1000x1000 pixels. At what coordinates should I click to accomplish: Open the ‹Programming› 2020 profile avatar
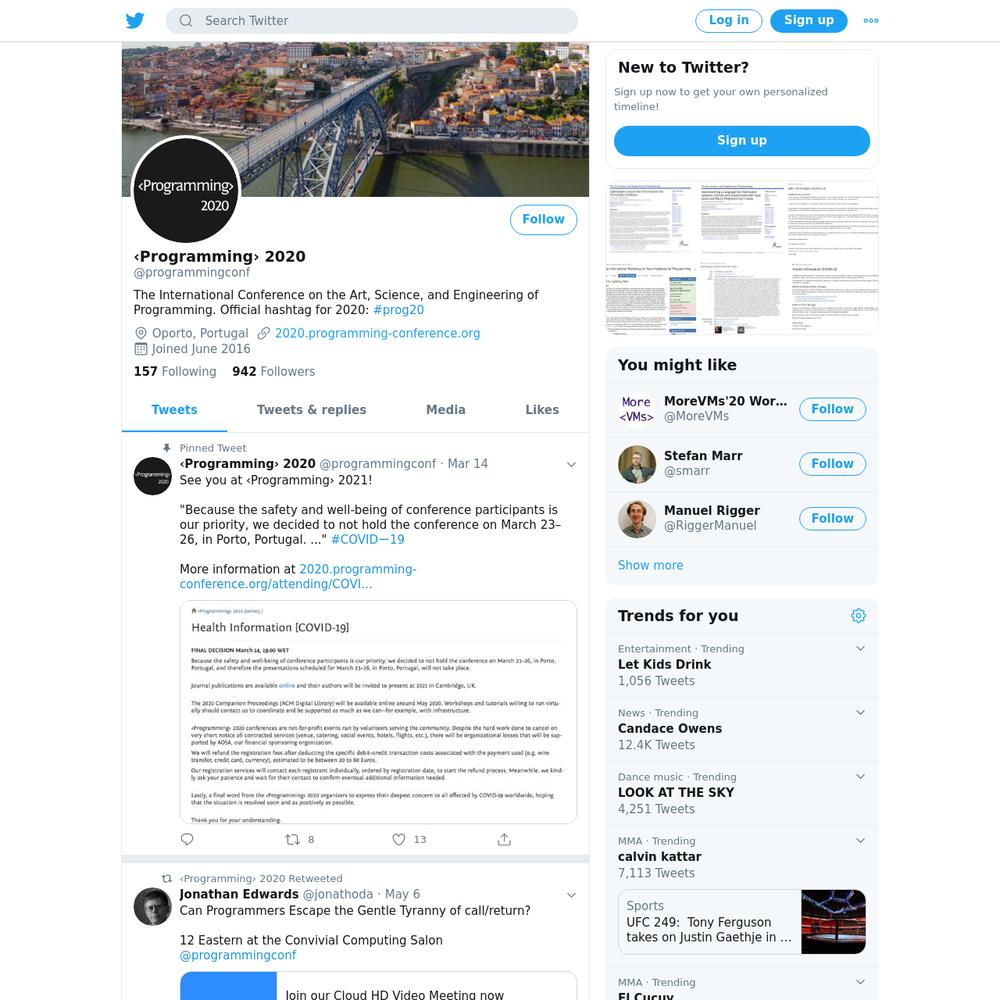point(186,190)
